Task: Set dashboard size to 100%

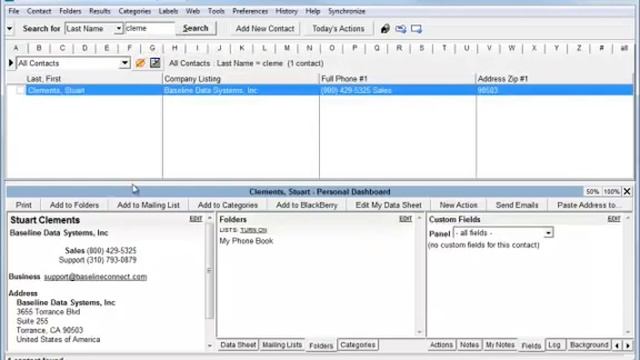Action: coord(611,191)
